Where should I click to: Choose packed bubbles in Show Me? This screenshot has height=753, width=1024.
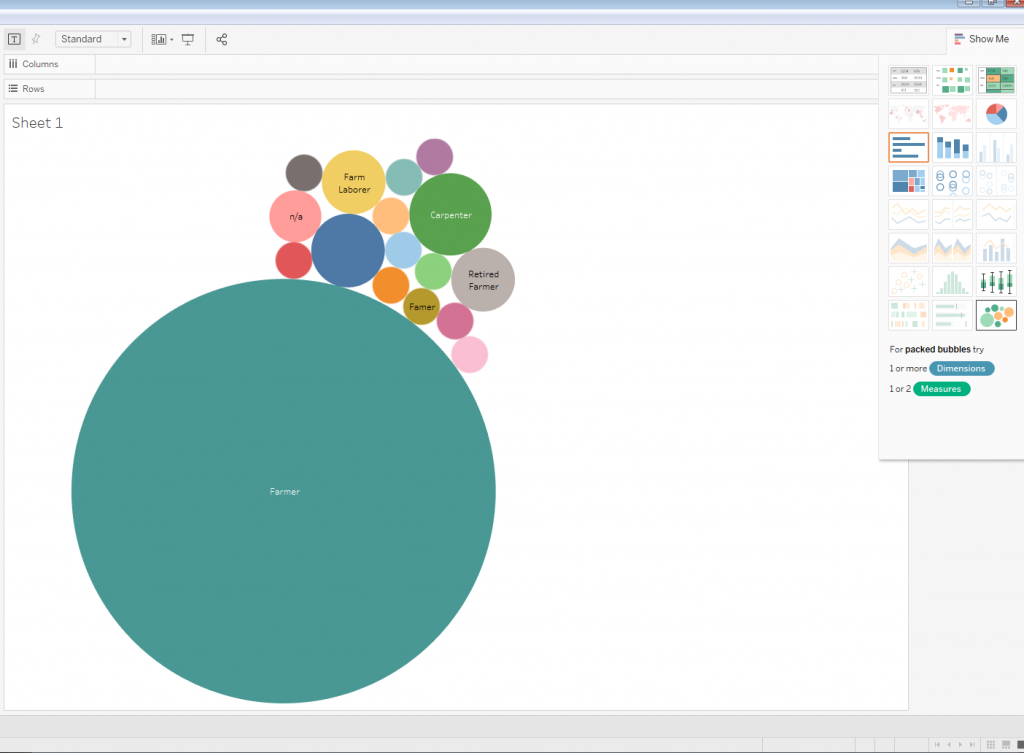996,315
